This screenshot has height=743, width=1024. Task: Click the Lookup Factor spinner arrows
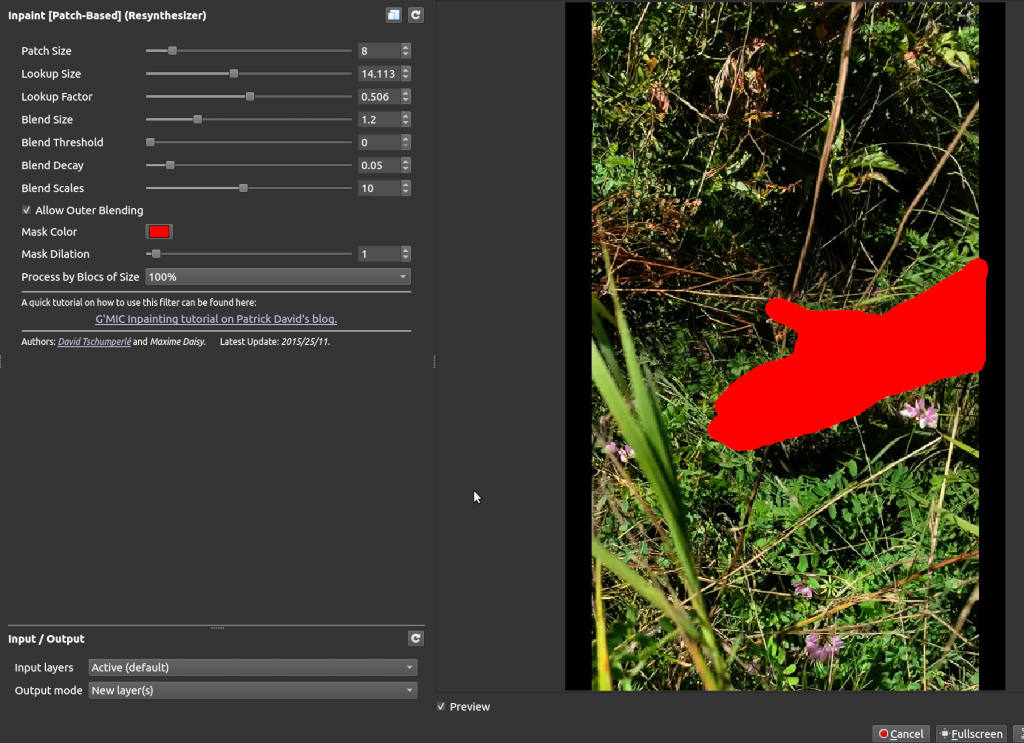click(406, 97)
